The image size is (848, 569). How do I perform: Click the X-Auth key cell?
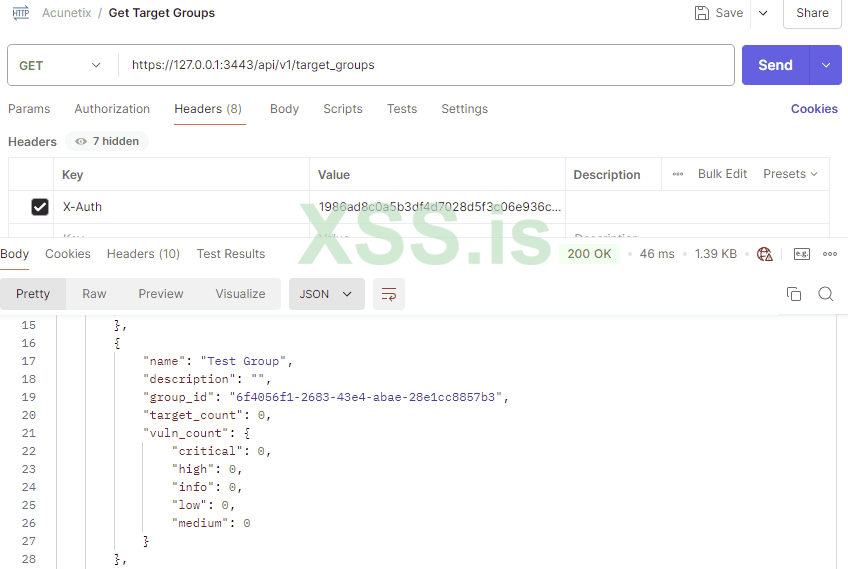182,207
